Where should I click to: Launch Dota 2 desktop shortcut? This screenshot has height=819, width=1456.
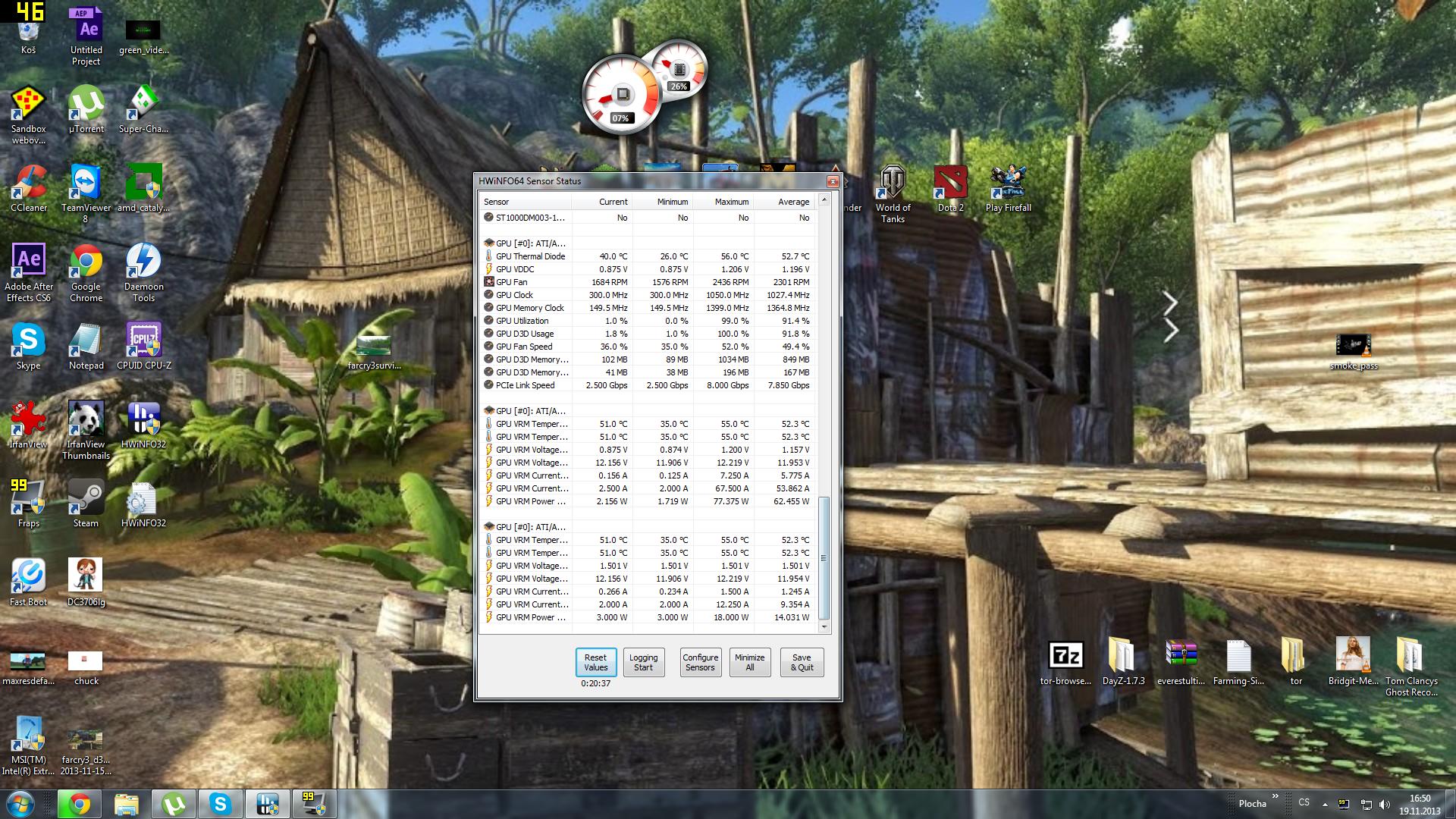pyautogui.click(x=950, y=189)
